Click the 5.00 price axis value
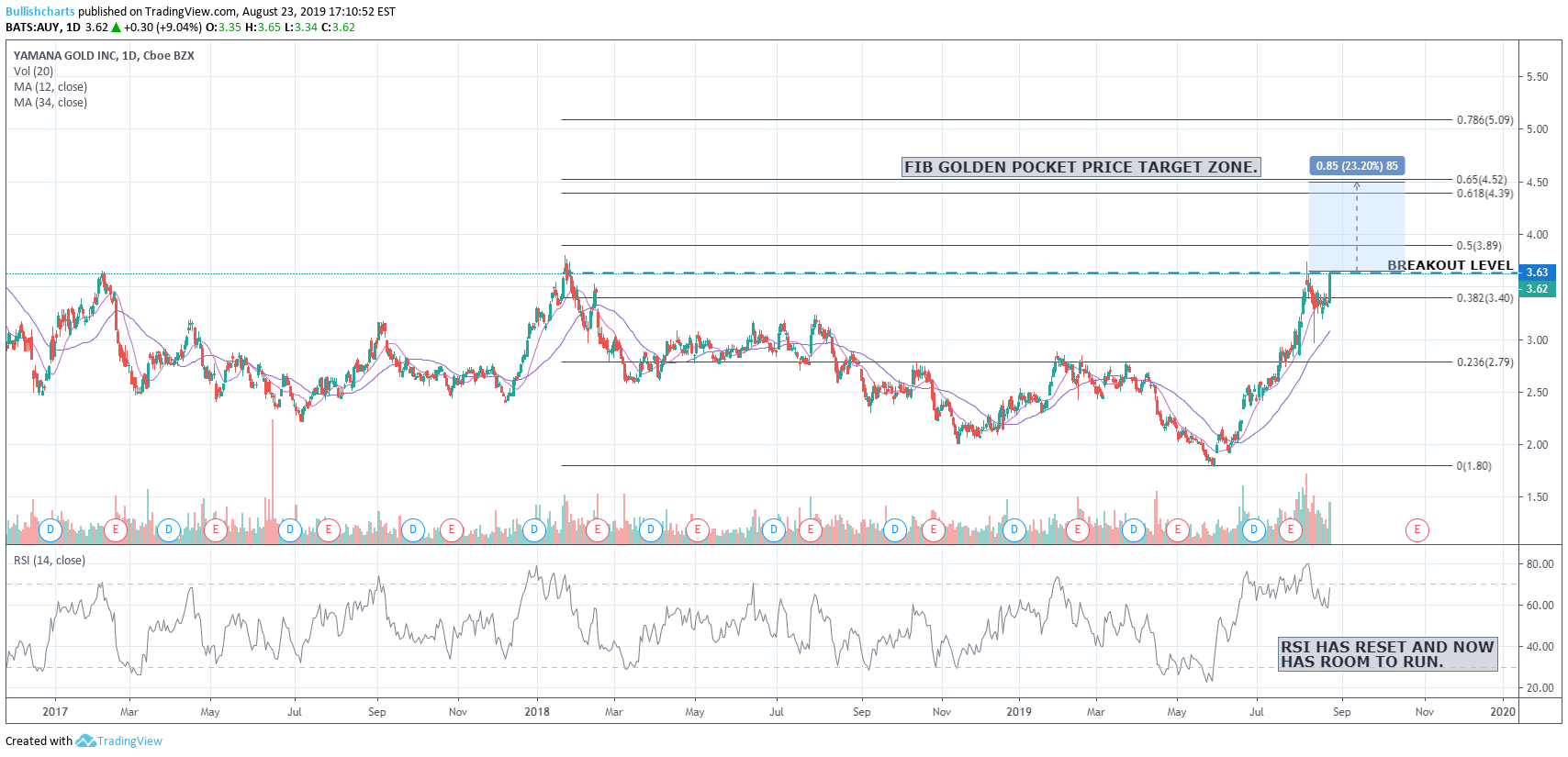The height and width of the screenshot is (757, 1568). coord(1537,129)
